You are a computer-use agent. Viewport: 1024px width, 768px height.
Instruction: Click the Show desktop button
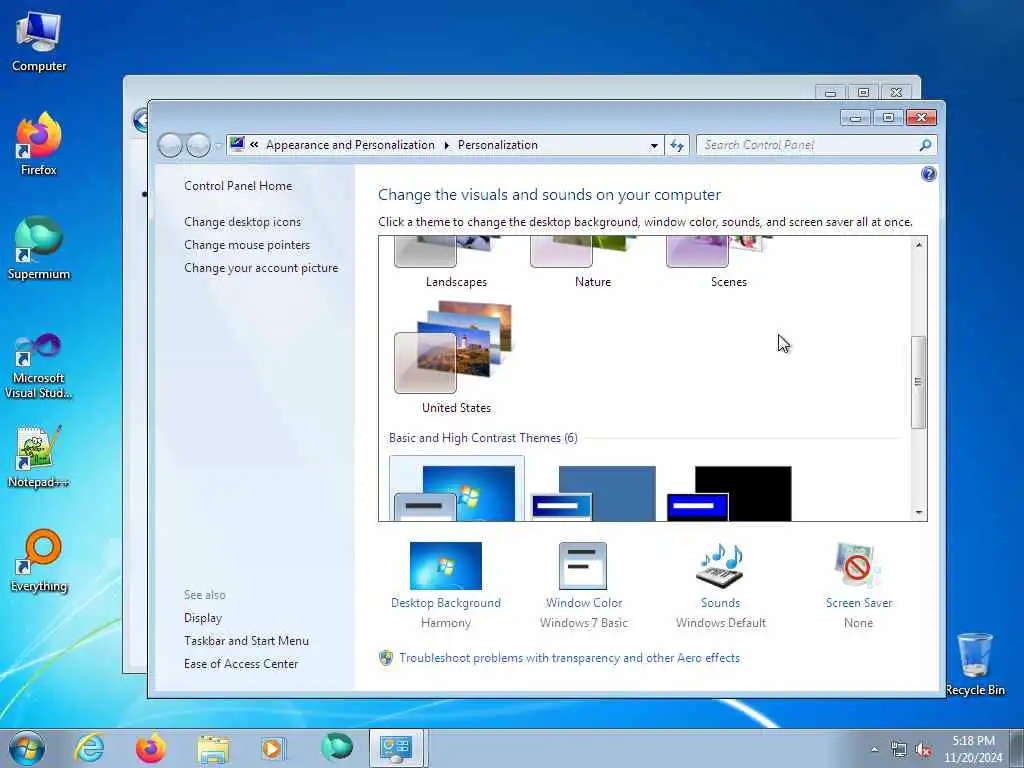click(1017, 748)
